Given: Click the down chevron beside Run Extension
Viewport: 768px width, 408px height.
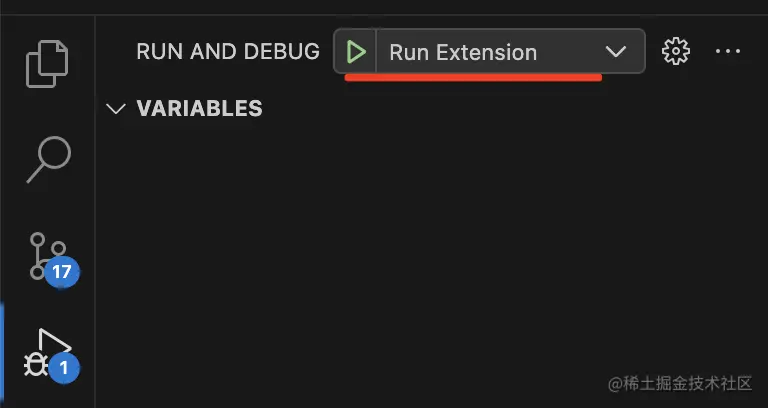Looking at the screenshot, I should 615,52.
